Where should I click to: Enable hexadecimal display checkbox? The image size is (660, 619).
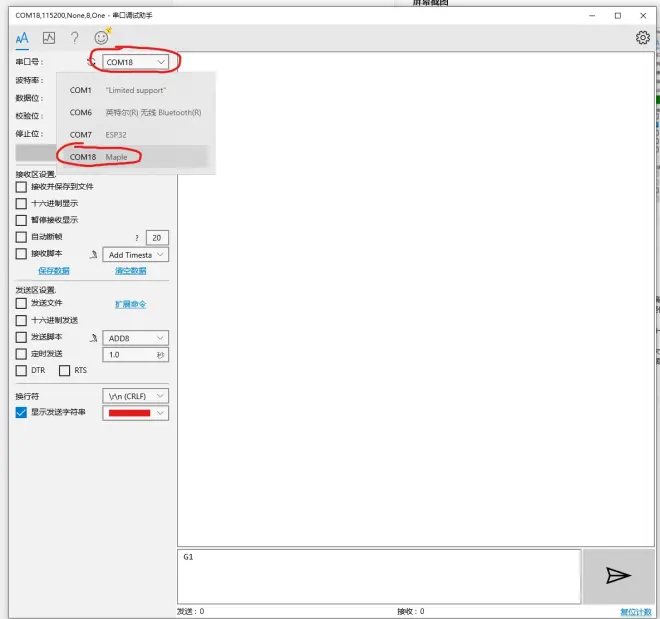pyautogui.click(x=21, y=204)
